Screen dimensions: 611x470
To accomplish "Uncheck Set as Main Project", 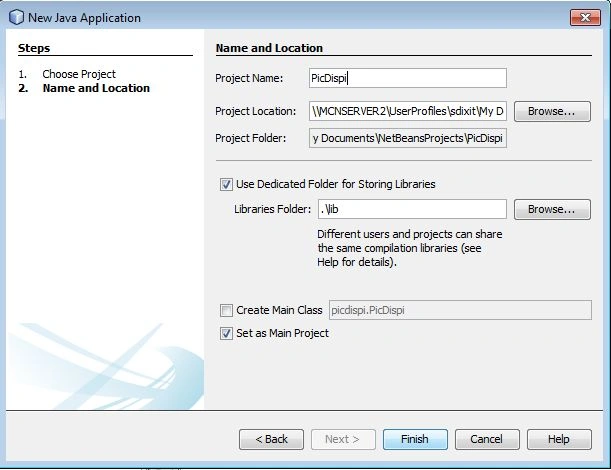I will (226, 334).
